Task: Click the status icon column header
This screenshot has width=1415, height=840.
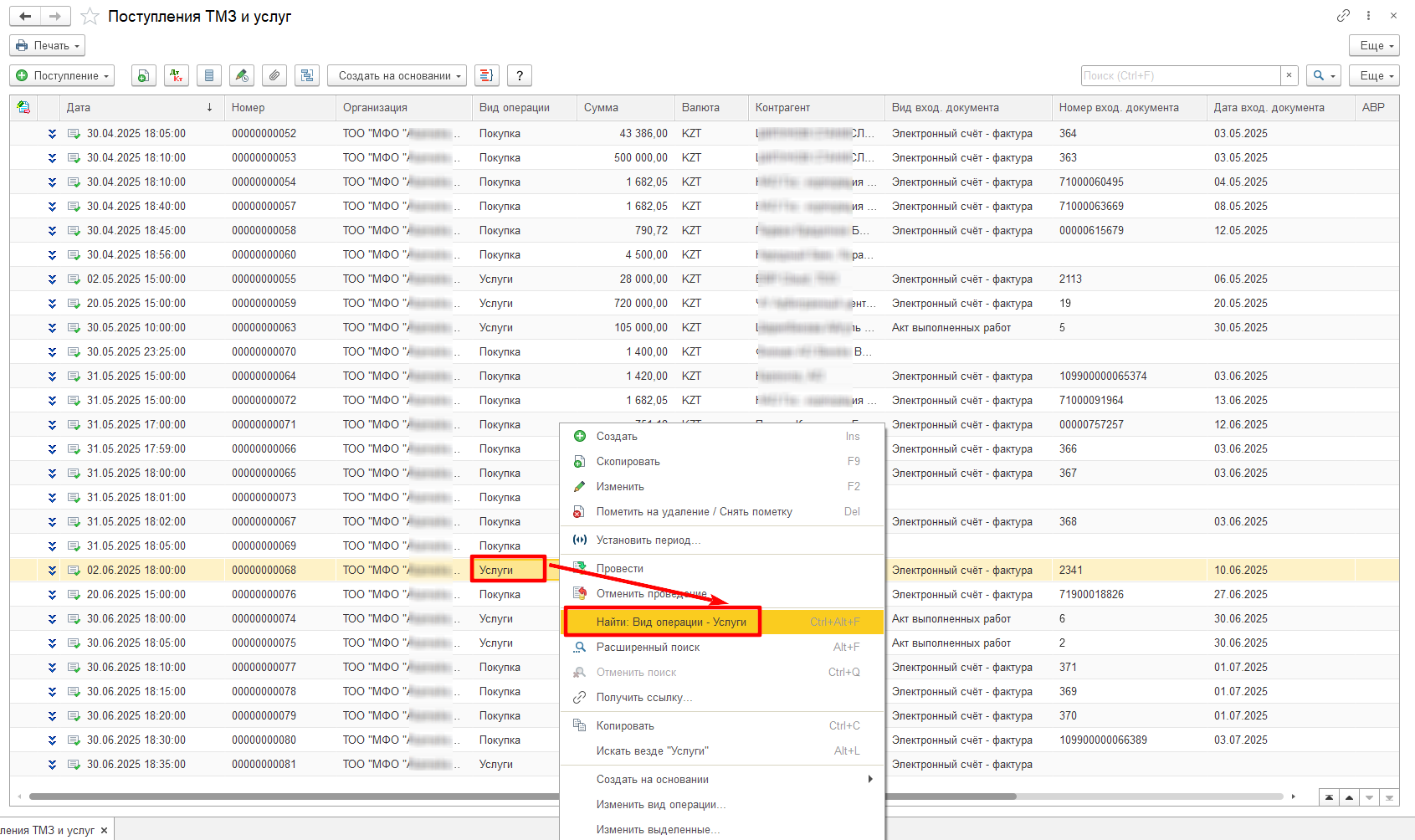Action: [23, 107]
